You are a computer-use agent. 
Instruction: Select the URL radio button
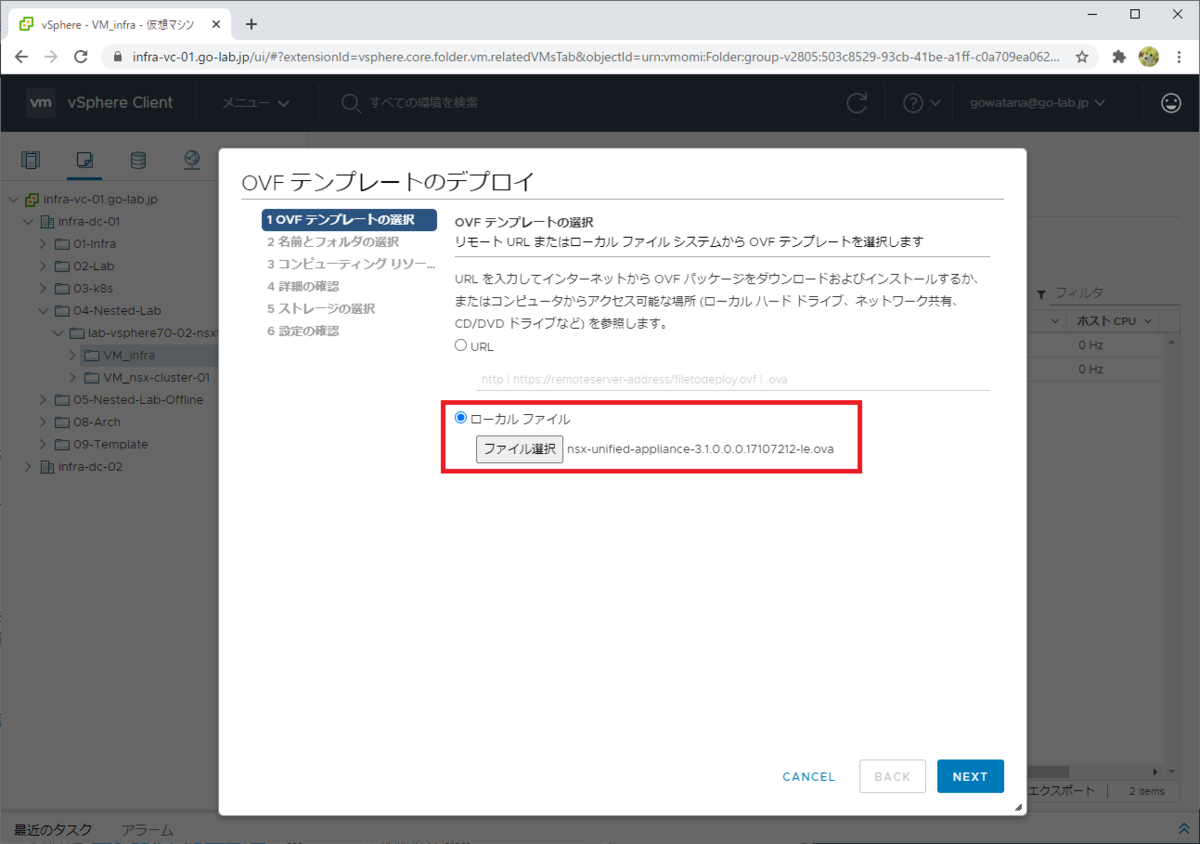(x=461, y=345)
